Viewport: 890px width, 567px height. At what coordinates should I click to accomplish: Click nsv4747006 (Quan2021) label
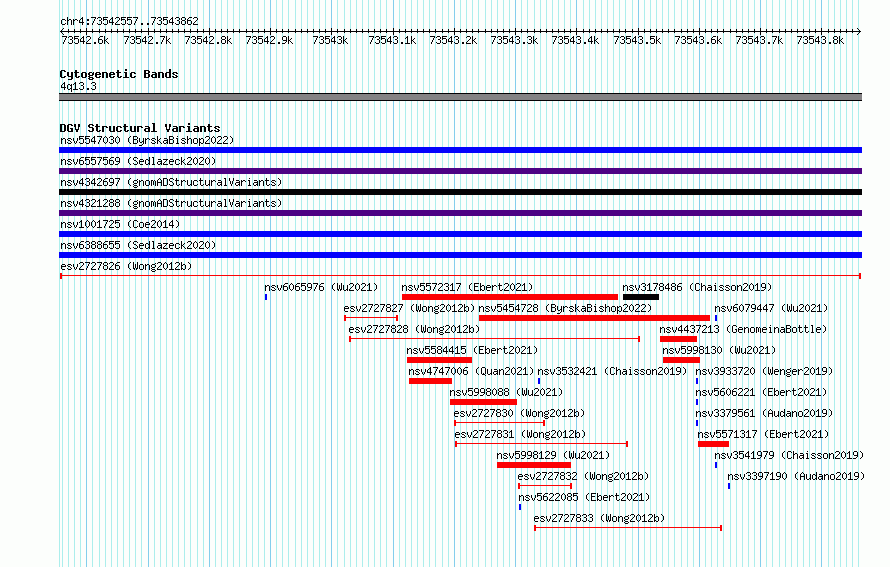click(471, 371)
